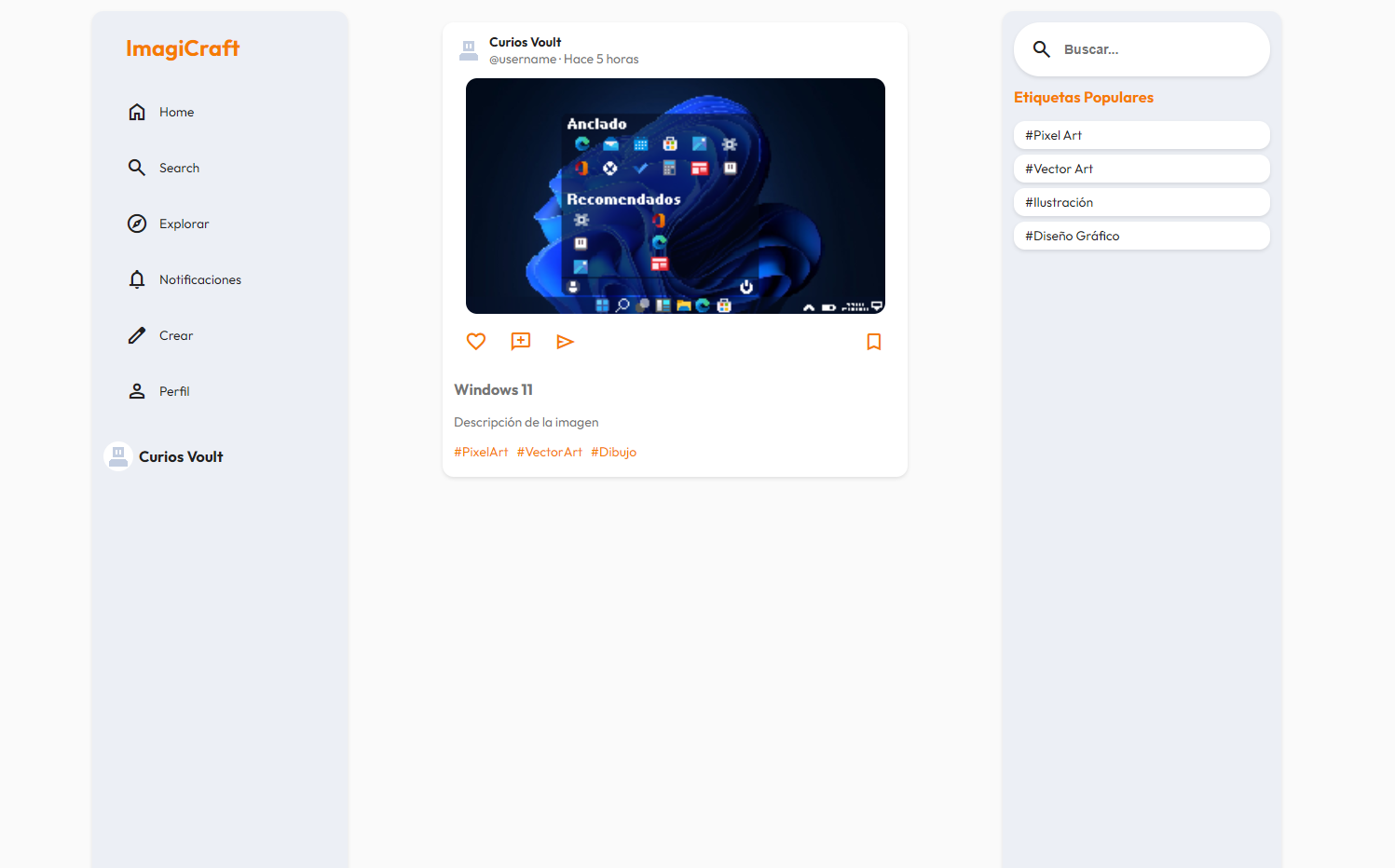The width and height of the screenshot is (1395, 868).
Task: Open the #Dibujo post hashtag
Action: [613, 452]
